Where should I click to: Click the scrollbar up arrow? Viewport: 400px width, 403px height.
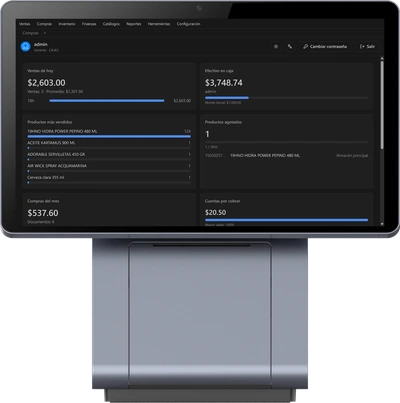pyautogui.click(x=382, y=59)
